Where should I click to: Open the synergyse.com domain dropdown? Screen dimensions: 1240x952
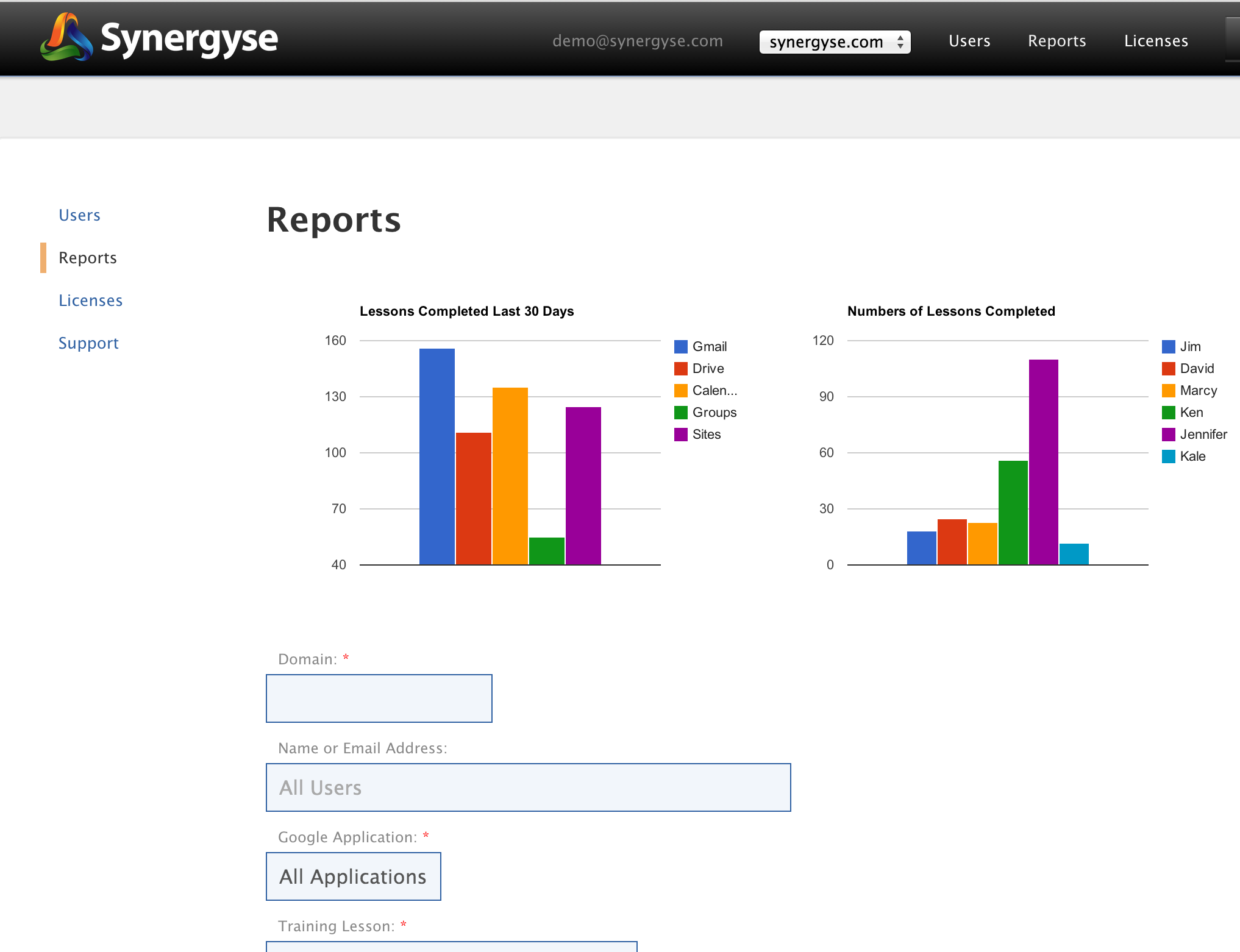(834, 42)
